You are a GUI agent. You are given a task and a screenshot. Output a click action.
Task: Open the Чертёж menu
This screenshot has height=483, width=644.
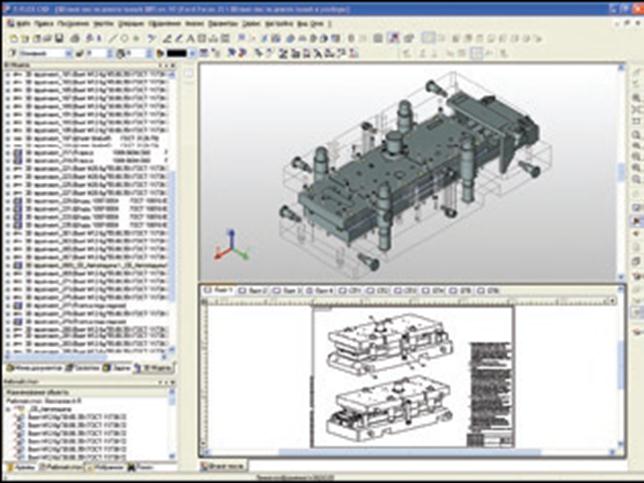click(103, 24)
